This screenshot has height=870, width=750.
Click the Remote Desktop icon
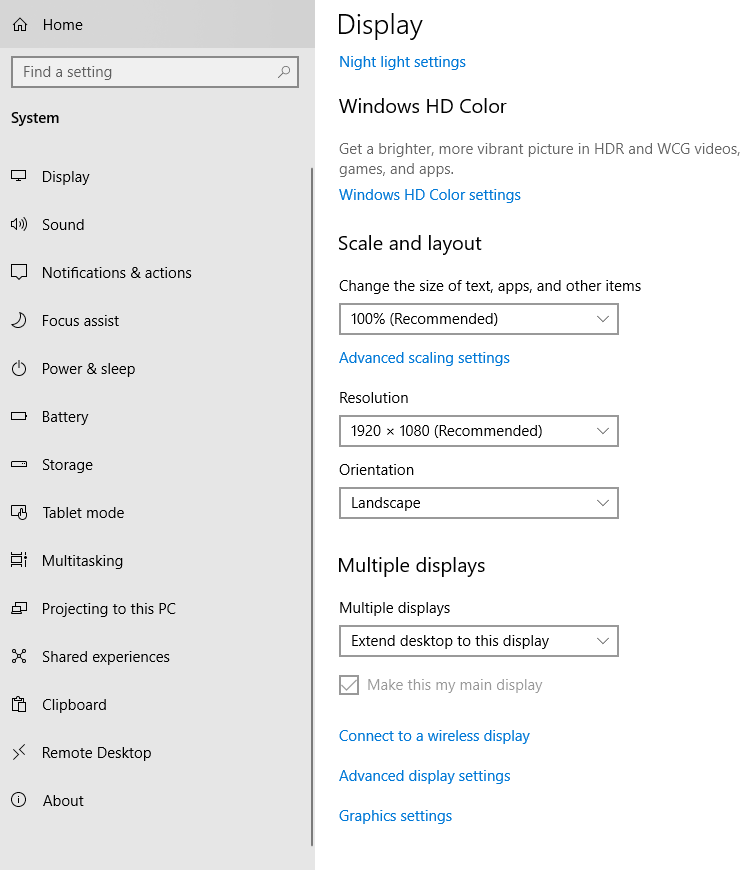click(x=19, y=752)
